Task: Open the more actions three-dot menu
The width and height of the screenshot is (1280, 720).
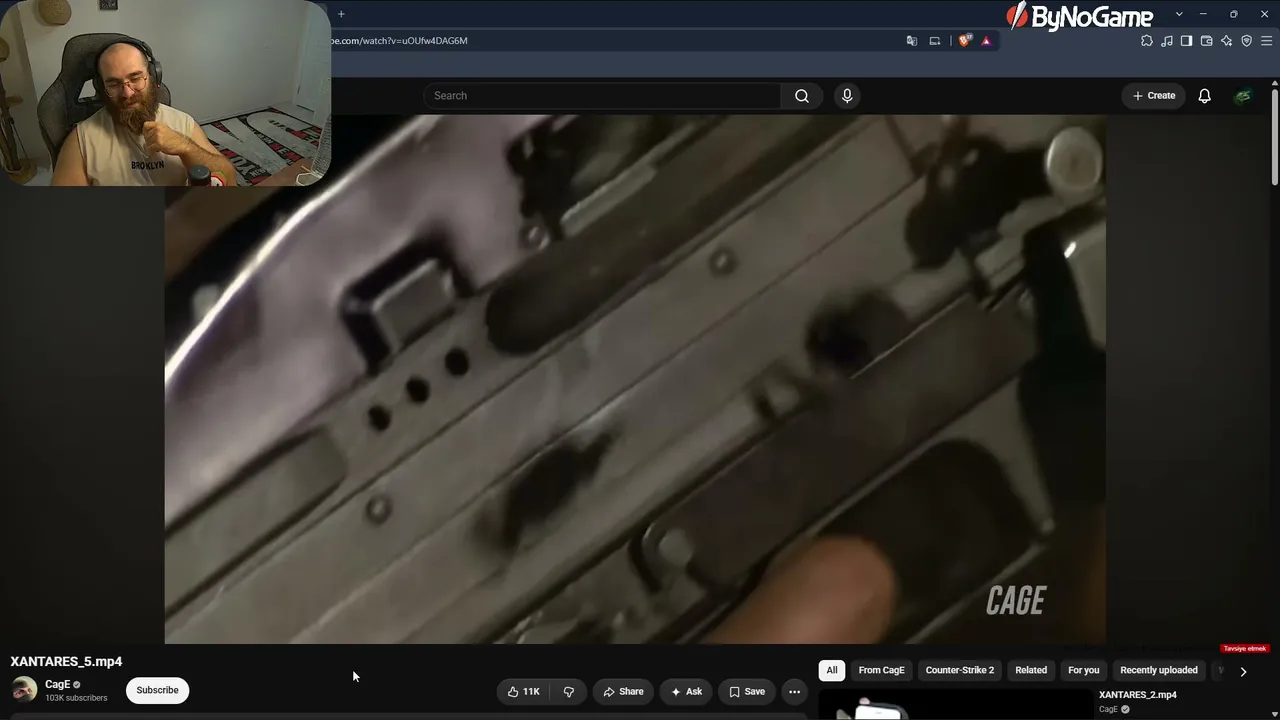Action: (794, 691)
